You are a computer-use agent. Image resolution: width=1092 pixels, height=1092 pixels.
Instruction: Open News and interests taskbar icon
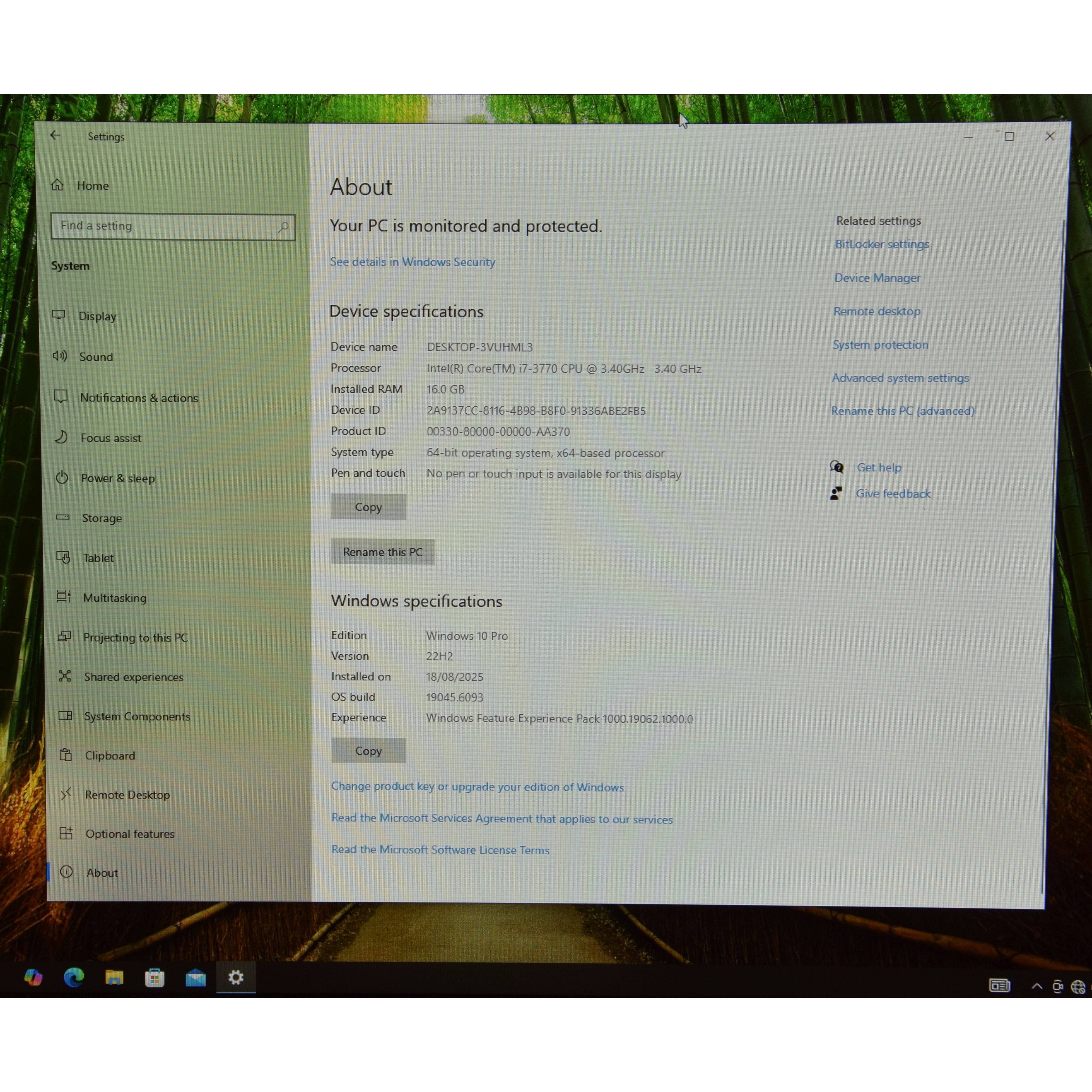pos(999,986)
